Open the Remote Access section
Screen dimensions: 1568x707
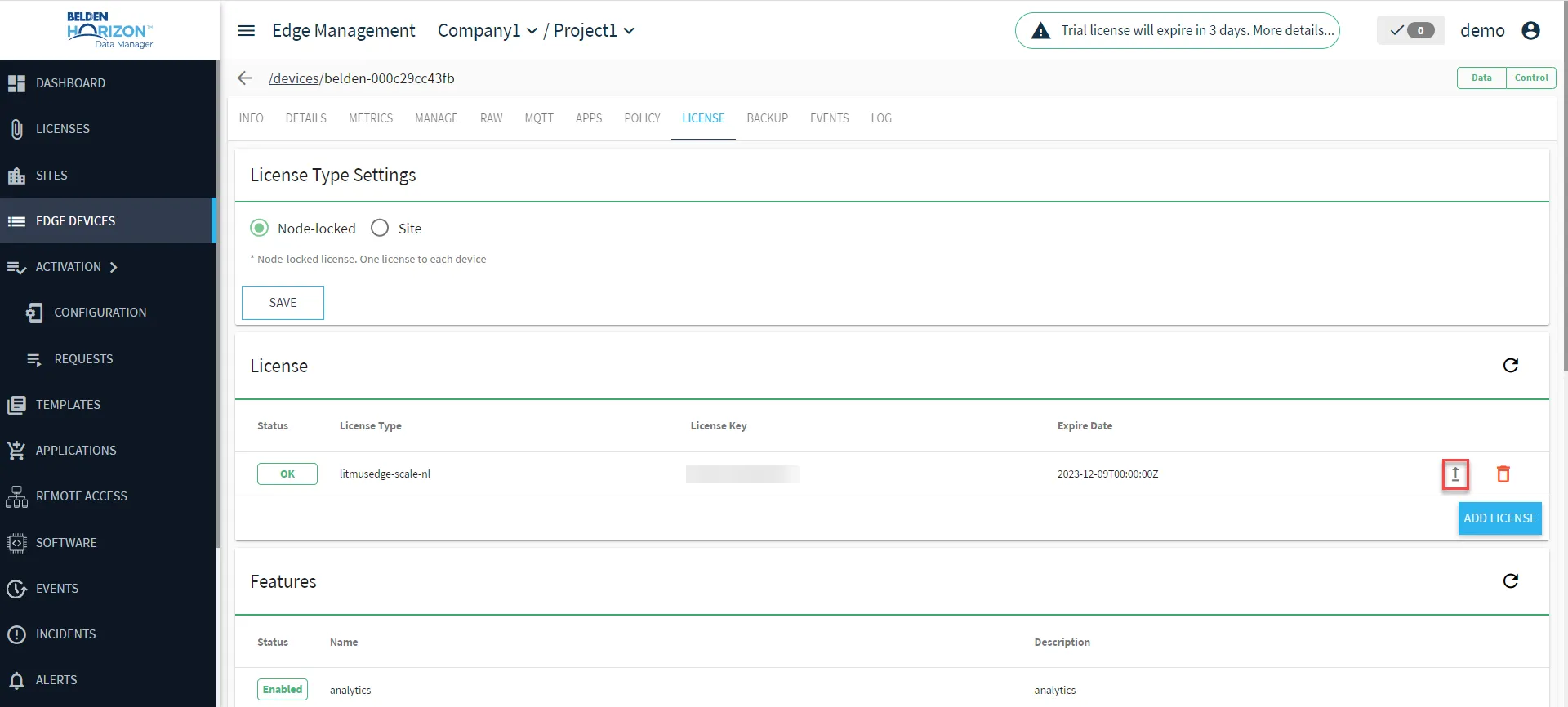[x=81, y=496]
